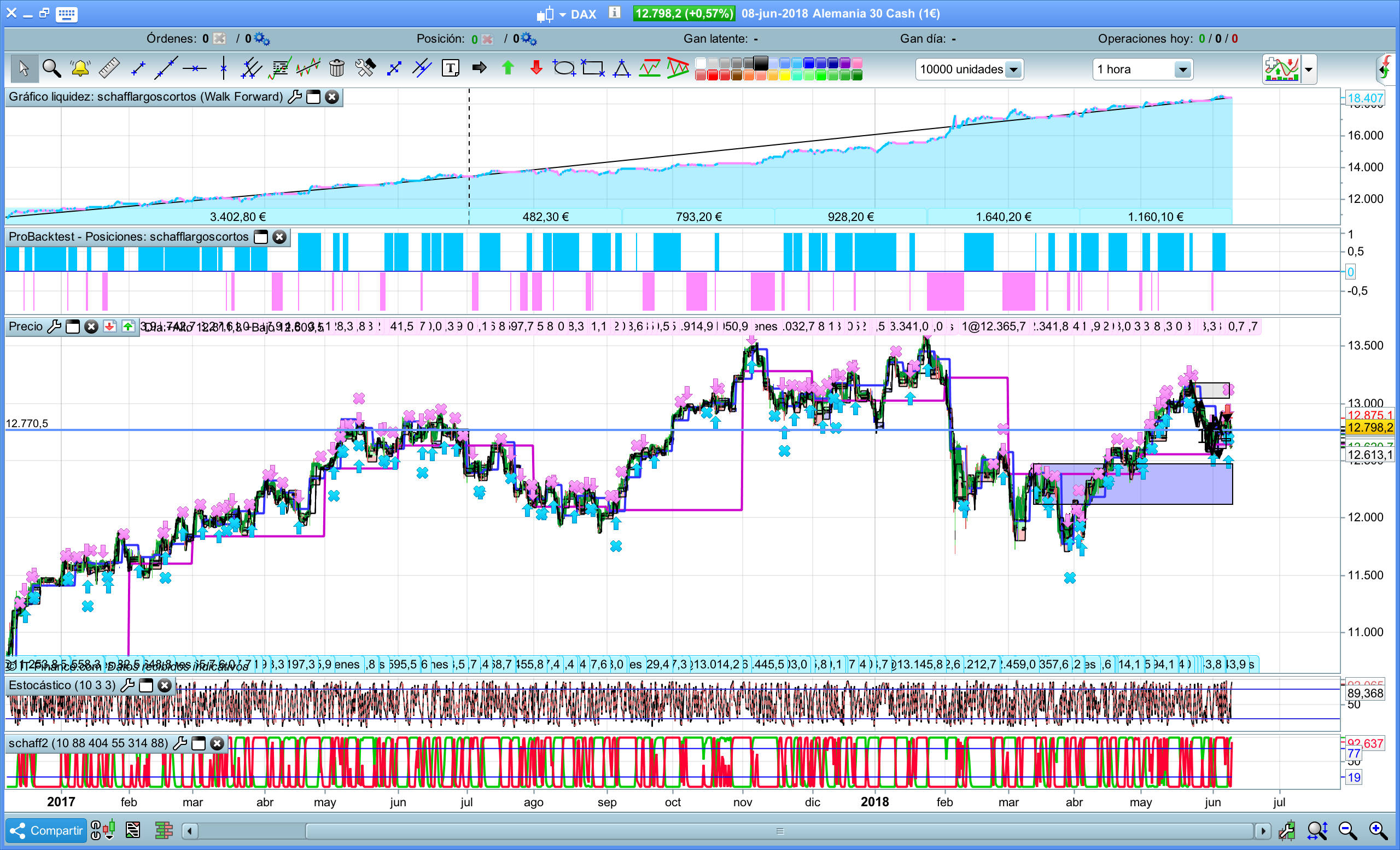Expand the add-indicator button arrow

click(1309, 69)
